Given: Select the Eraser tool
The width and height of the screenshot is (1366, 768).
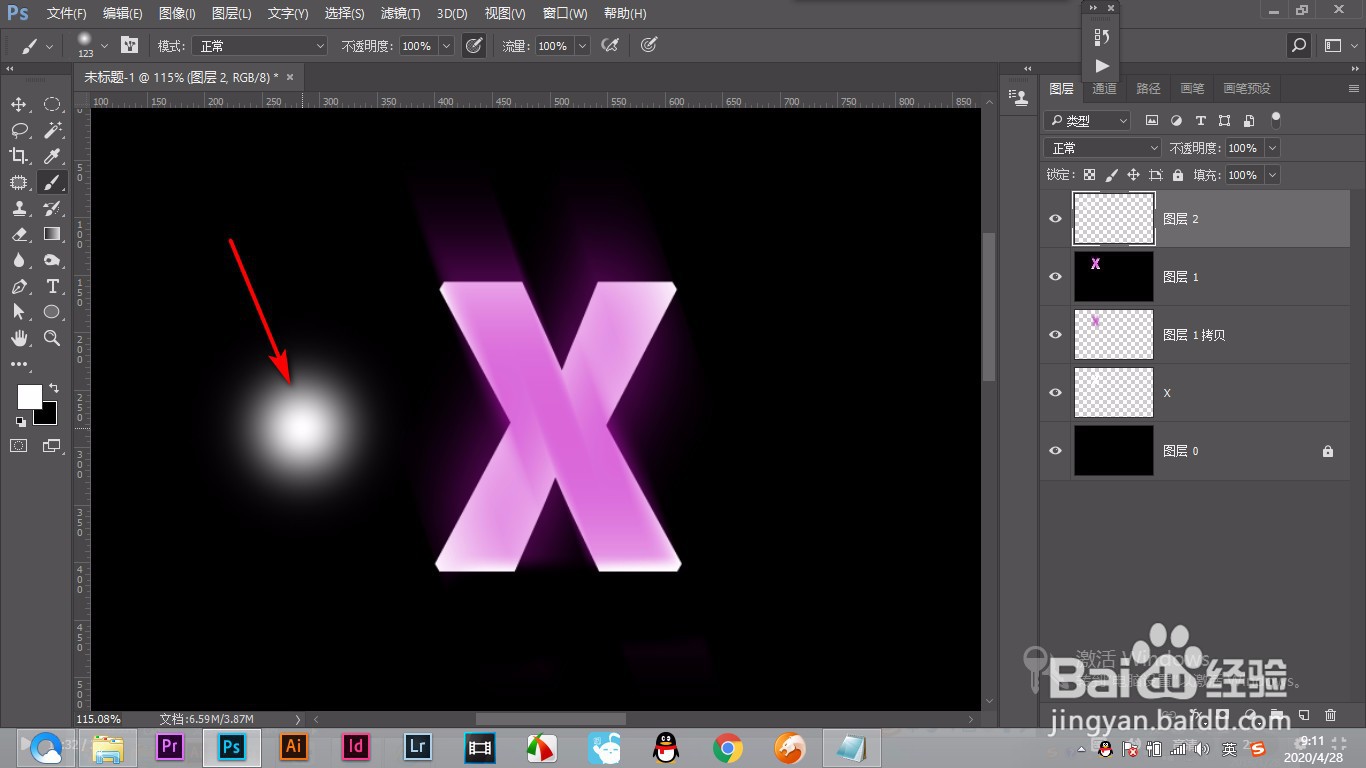Looking at the screenshot, I should pyautogui.click(x=19, y=234).
